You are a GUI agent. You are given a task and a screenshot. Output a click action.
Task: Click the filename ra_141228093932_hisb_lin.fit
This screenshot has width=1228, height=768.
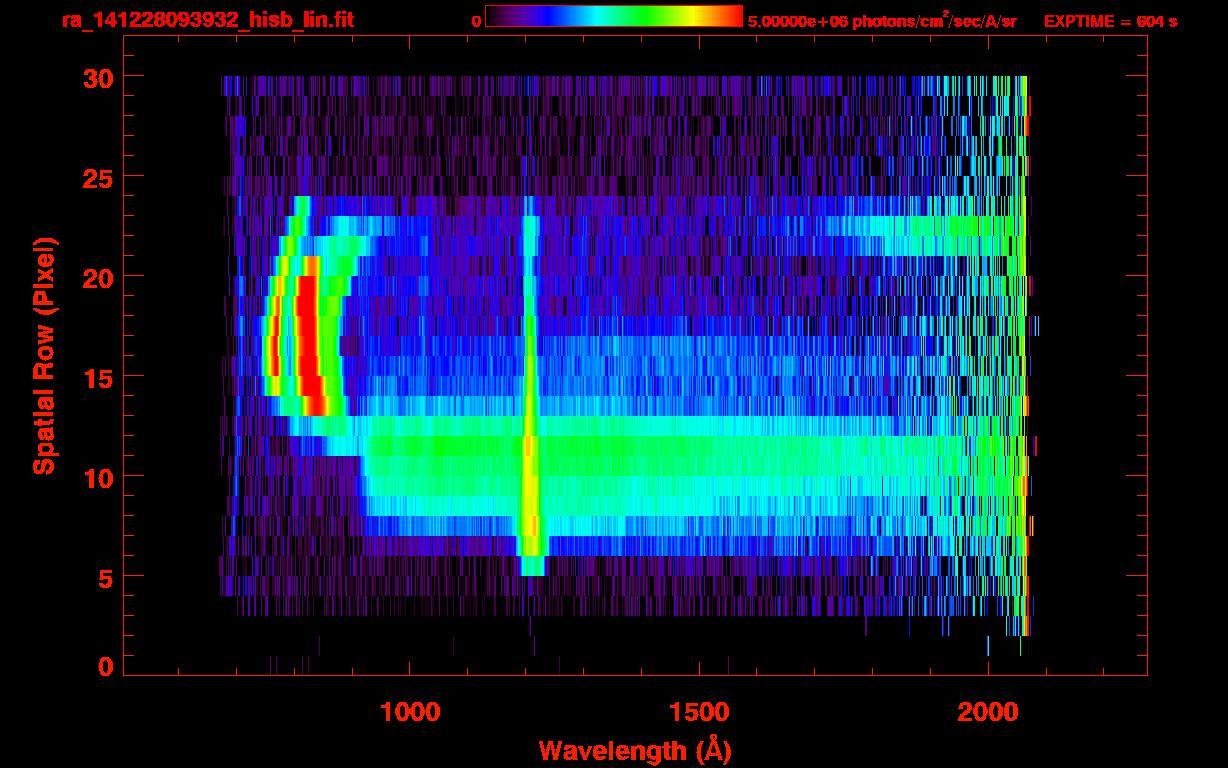[x=207, y=20]
